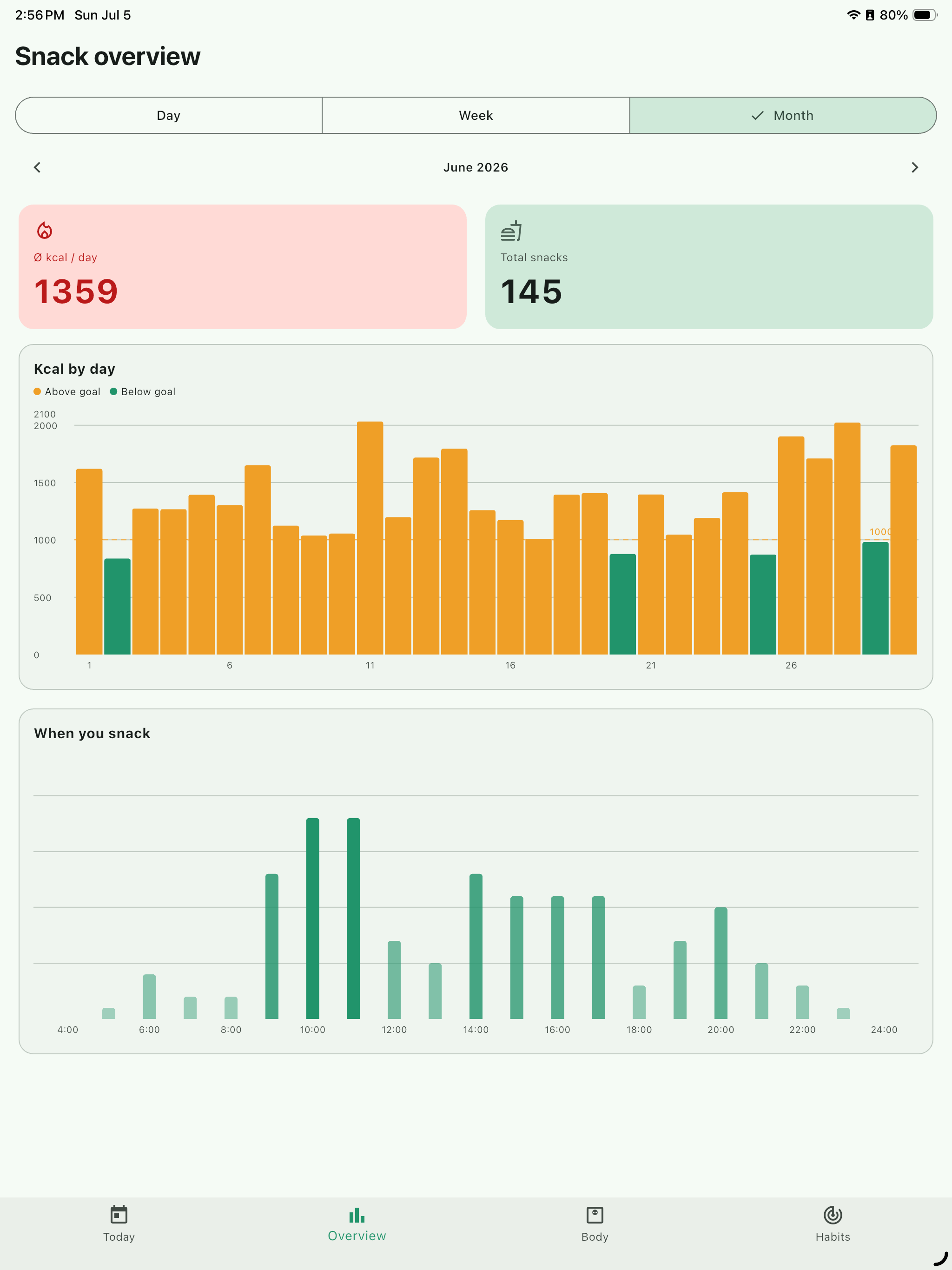Tap the fast-food icon on Total snacks card

(511, 231)
